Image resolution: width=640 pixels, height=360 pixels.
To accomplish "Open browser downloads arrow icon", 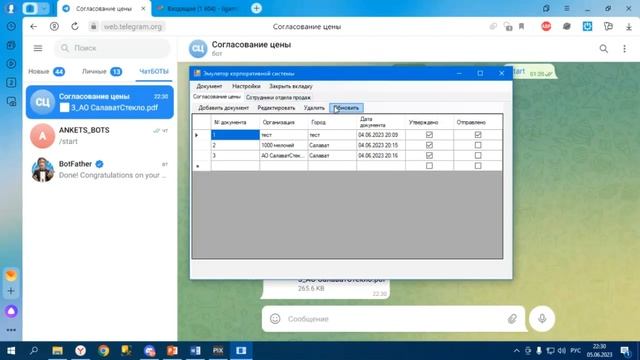I will (629, 27).
